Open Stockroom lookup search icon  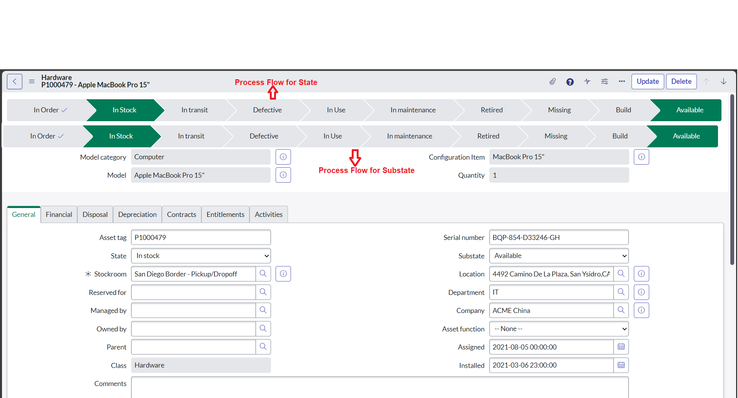(x=263, y=274)
